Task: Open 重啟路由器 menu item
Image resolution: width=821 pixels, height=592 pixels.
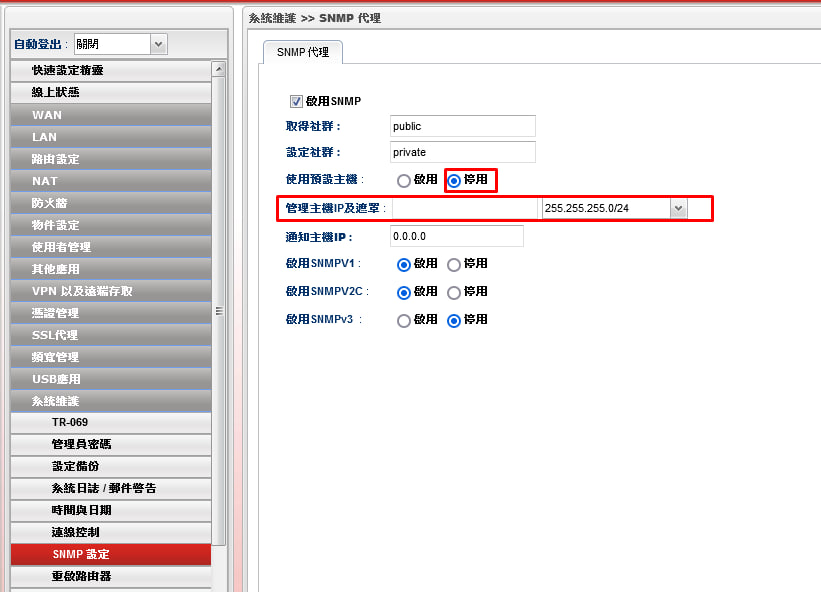Action: click(111, 576)
